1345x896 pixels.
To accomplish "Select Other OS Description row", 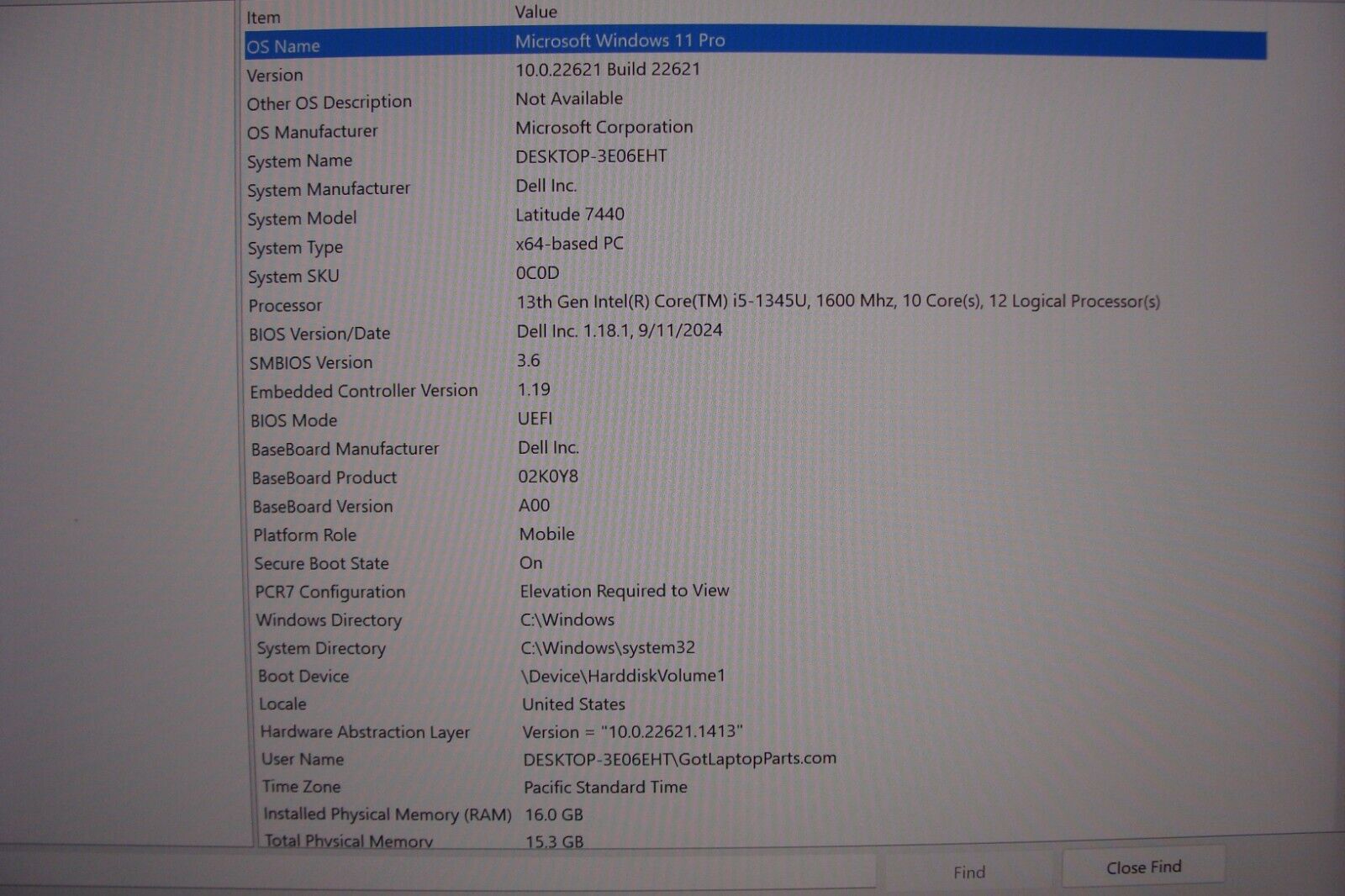I will pyautogui.click(x=330, y=103).
